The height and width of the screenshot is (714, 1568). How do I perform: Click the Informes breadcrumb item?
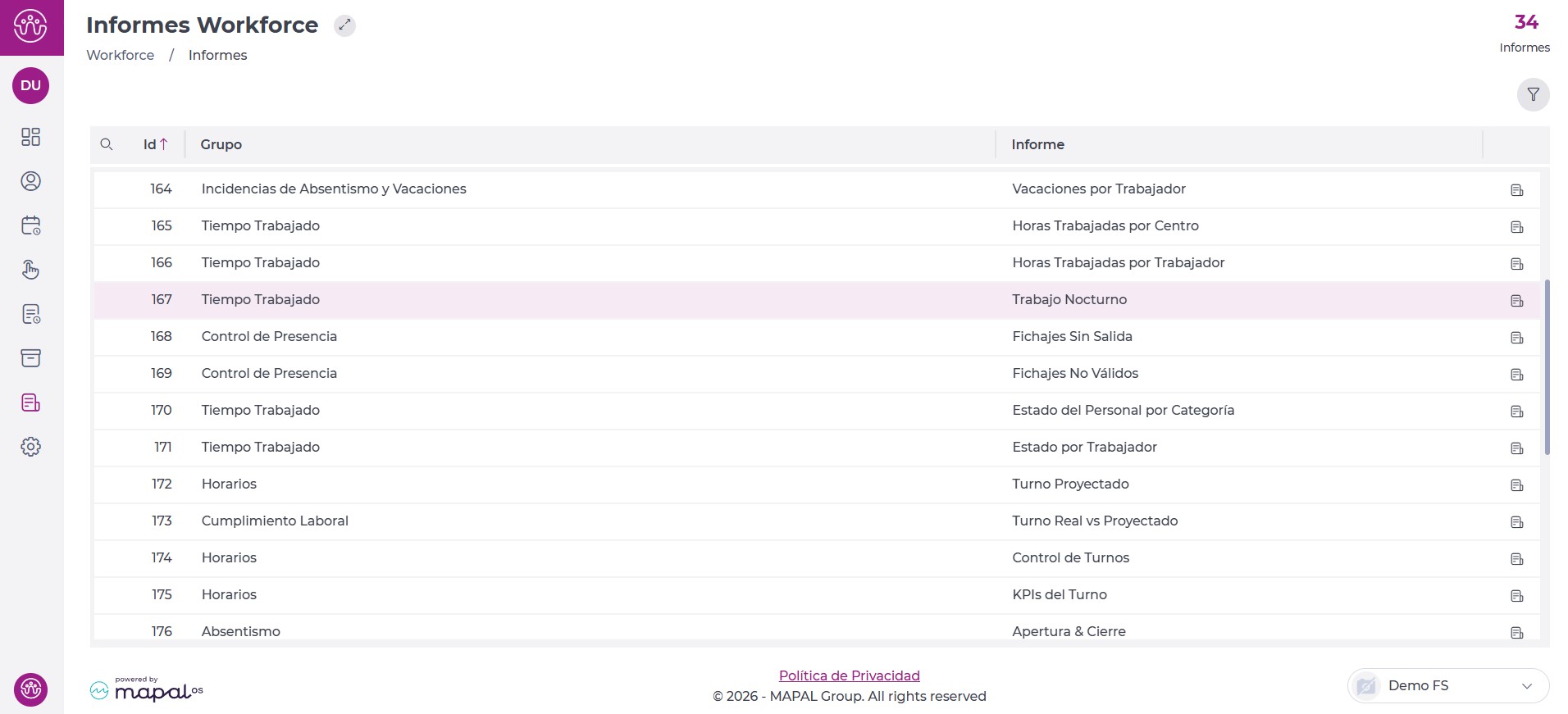[x=217, y=55]
